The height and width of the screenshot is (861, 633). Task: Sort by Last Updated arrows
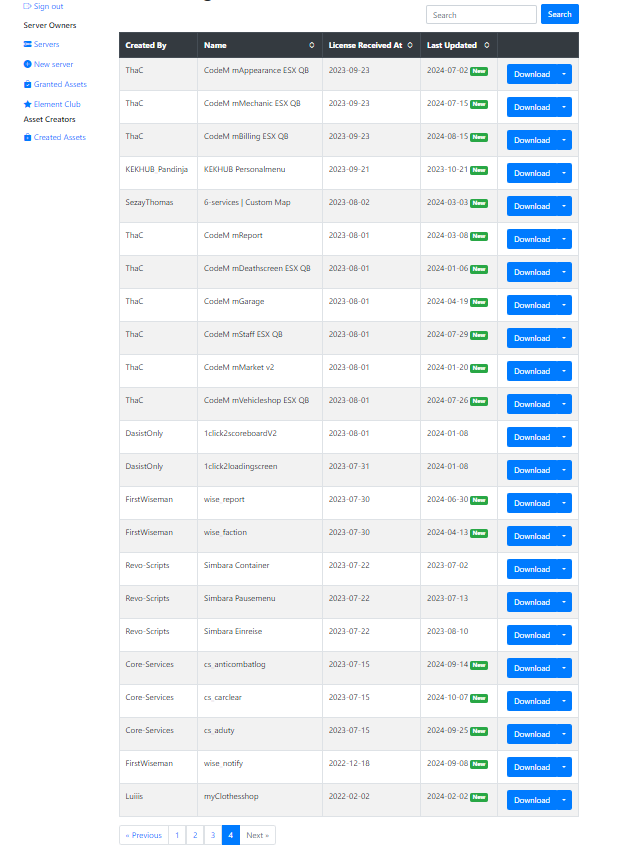pos(487,45)
